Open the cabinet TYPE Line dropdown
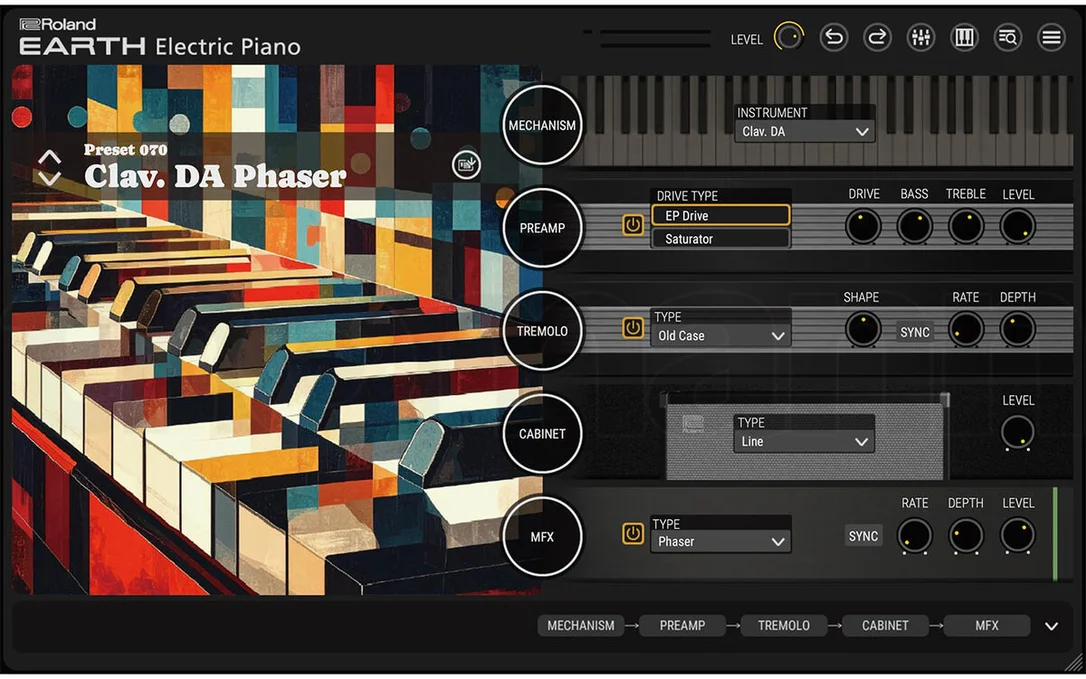Screen dimensions: 1086x679 coord(803,441)
